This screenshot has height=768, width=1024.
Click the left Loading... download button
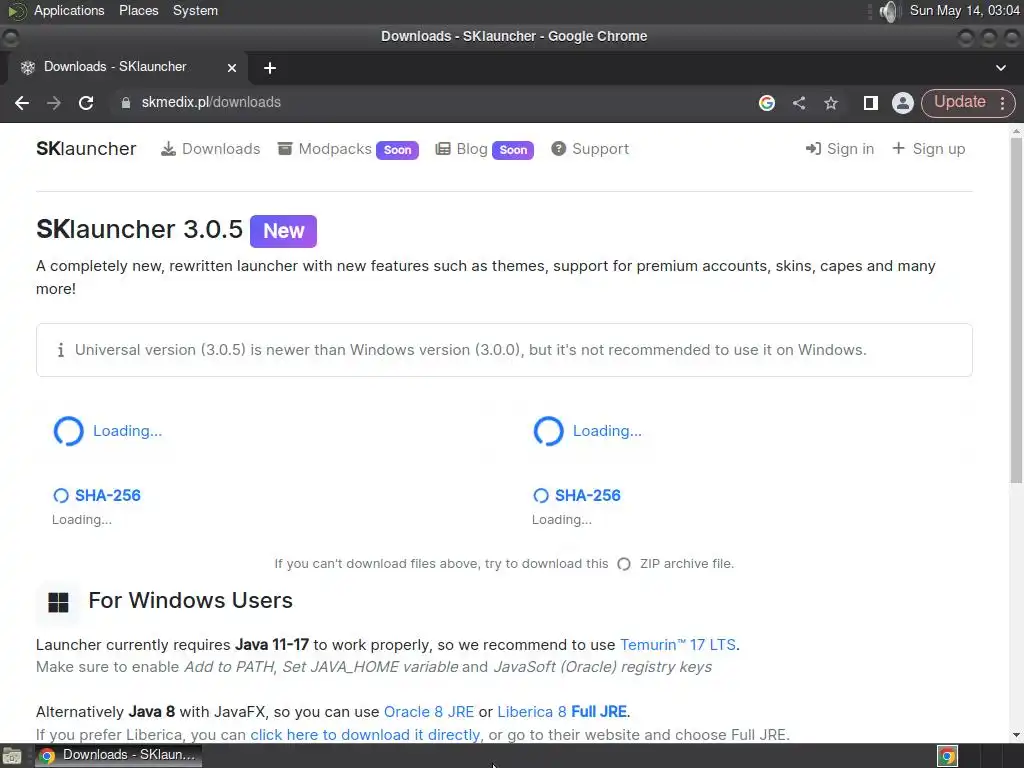108,431
